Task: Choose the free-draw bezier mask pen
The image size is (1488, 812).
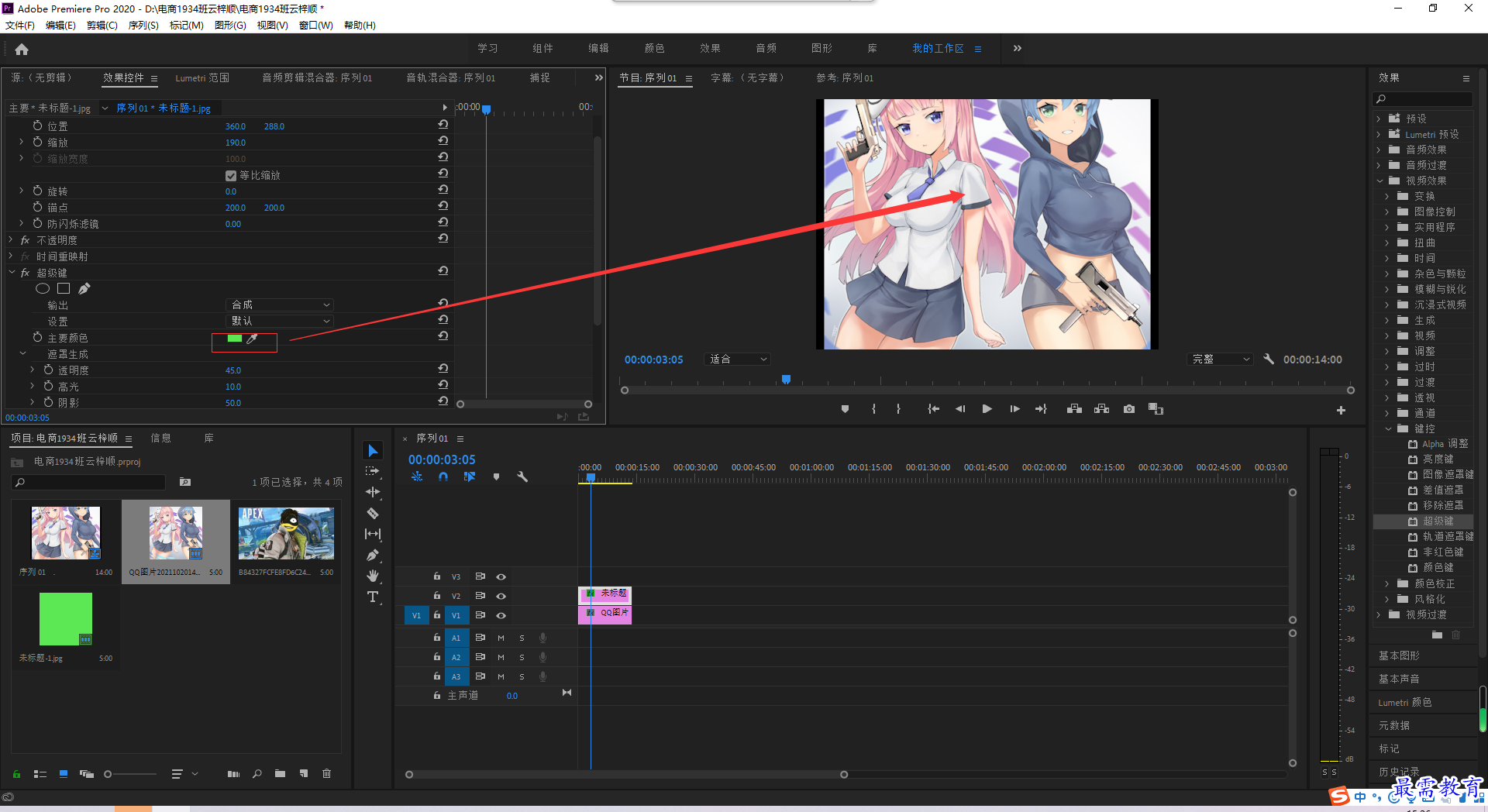Action: [x=84, y=288]
